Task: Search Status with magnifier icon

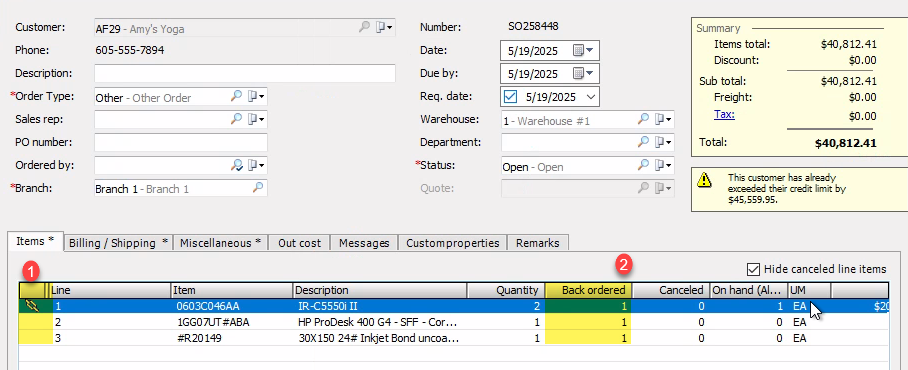Action: 643,166
